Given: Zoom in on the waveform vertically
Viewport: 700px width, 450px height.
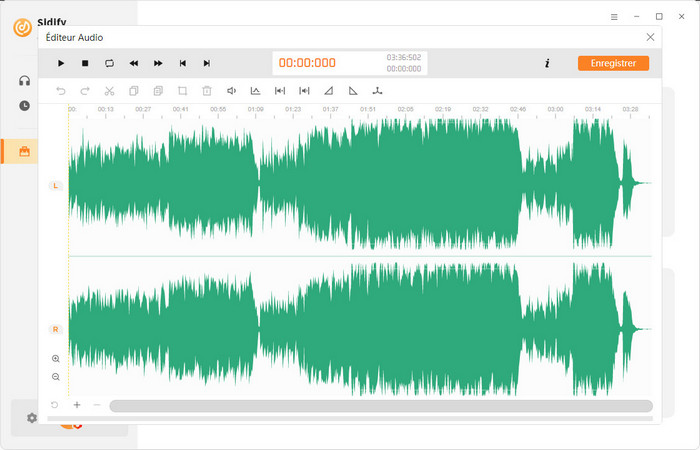Looking at the screenshot, I should [x=56, y=359].
